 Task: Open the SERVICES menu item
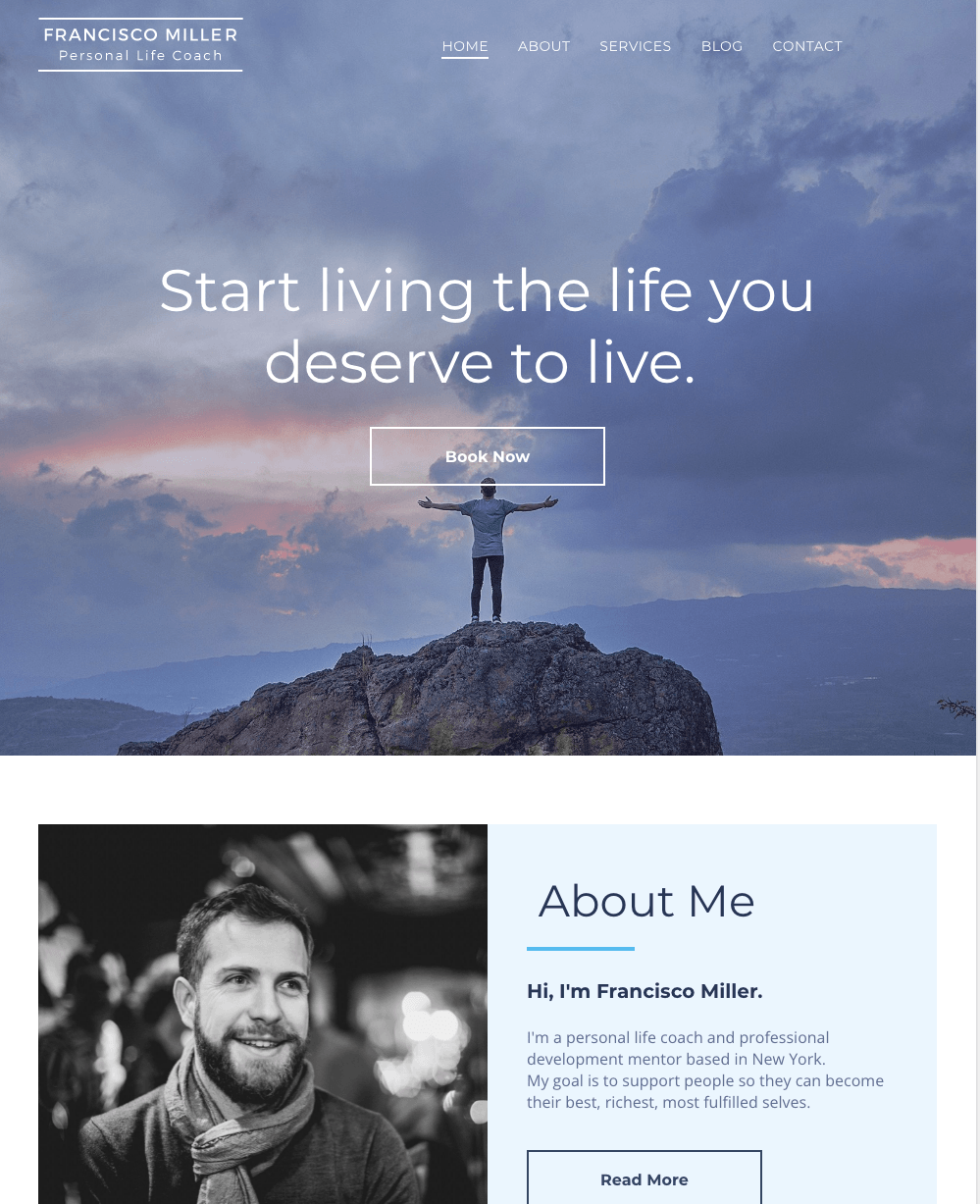pos(636,46)
